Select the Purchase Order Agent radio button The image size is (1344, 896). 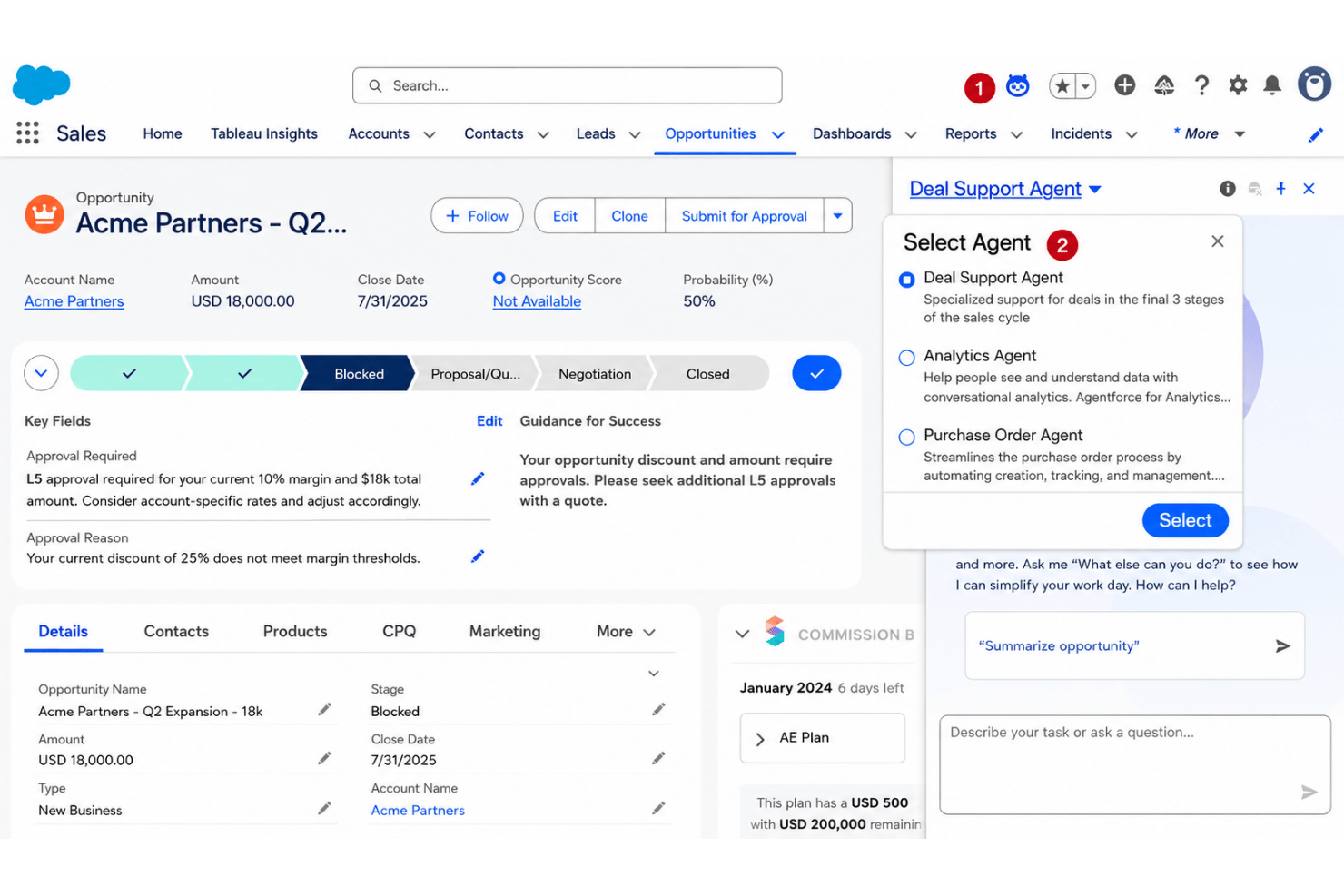click(x=906, y=438)
